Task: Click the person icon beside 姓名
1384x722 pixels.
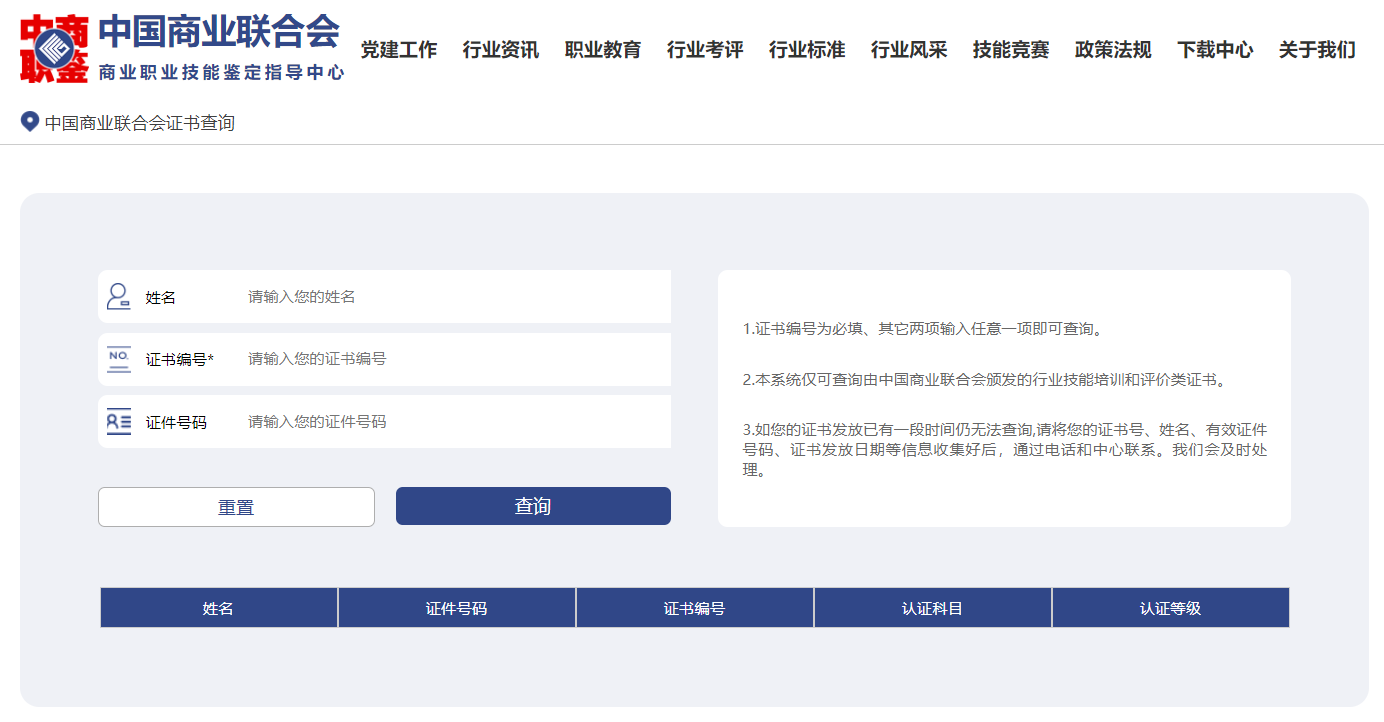Action: tap(119, 296)
